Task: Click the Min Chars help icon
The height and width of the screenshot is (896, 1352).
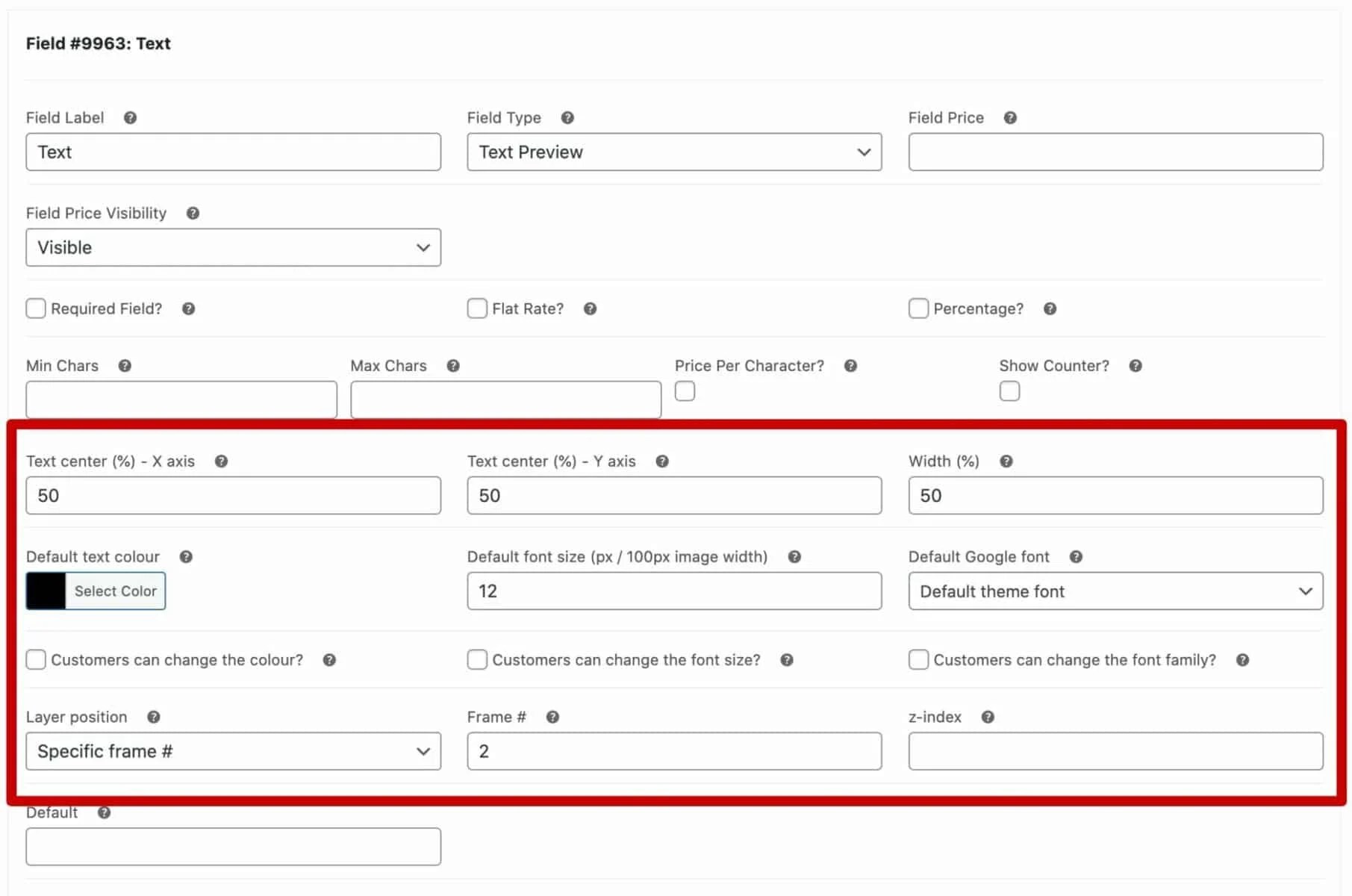Action: point(125,366)
